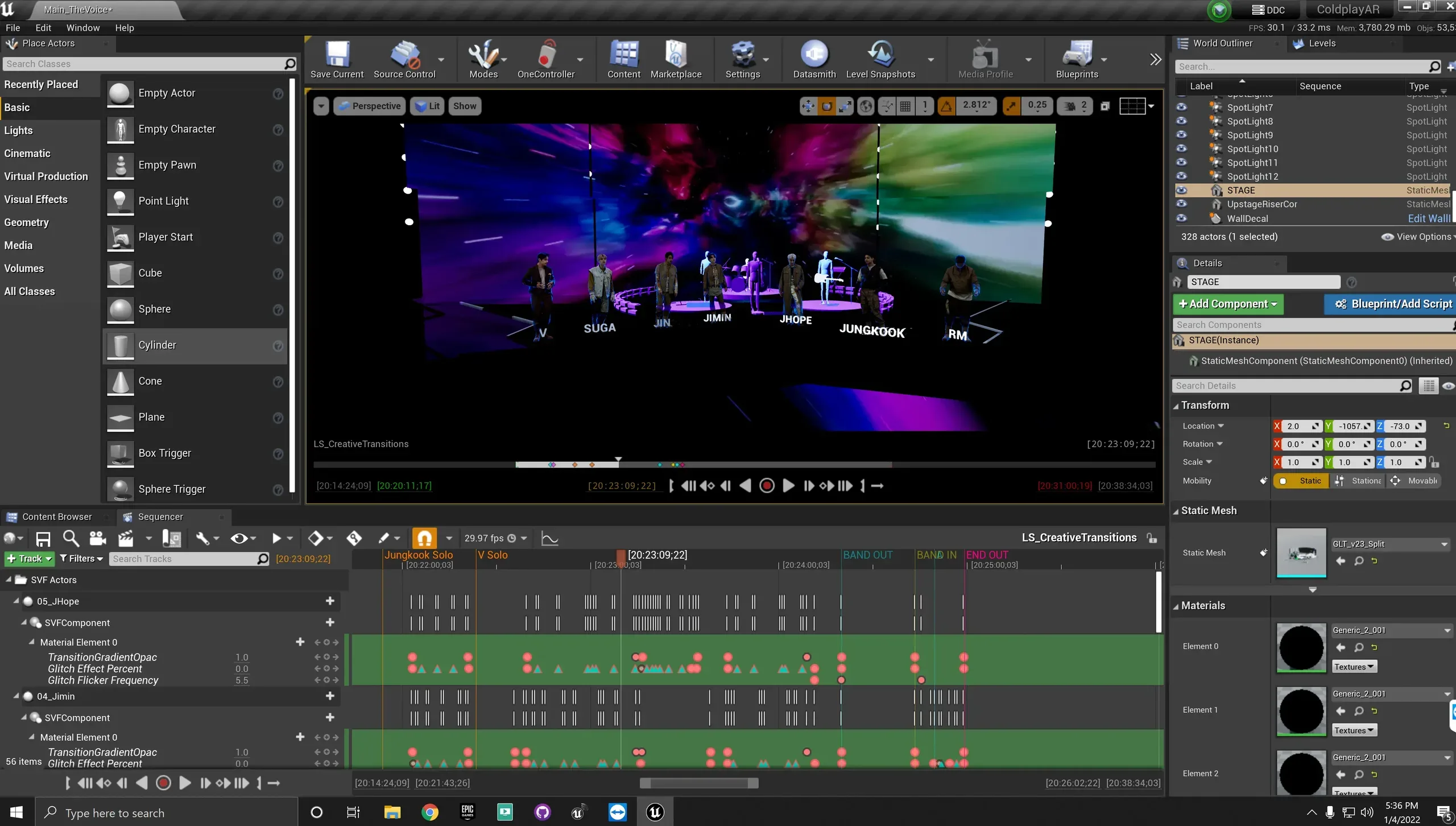Collapse the 05_JHope track
This screenshot has height=826, width=1456.
tap(16, 601)
